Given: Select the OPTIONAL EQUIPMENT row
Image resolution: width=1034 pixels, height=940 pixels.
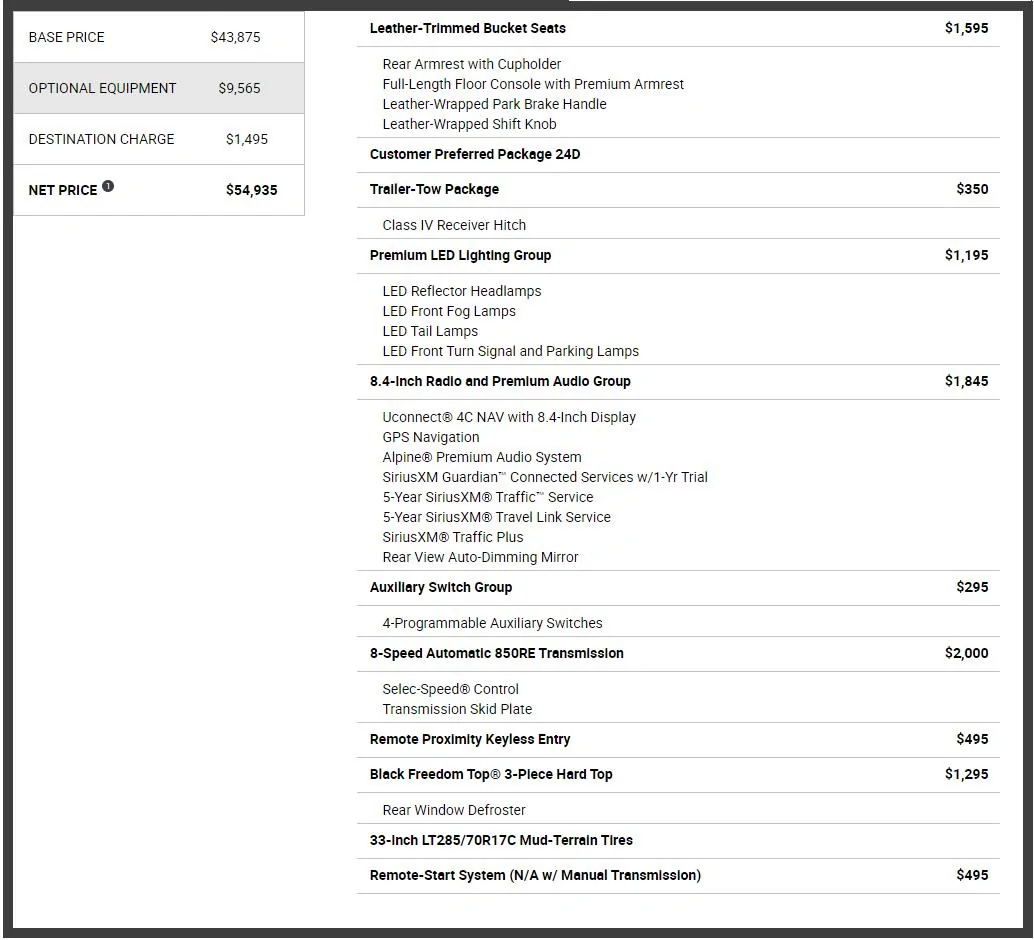Looking at the screenshot, I should pos(159,88).
